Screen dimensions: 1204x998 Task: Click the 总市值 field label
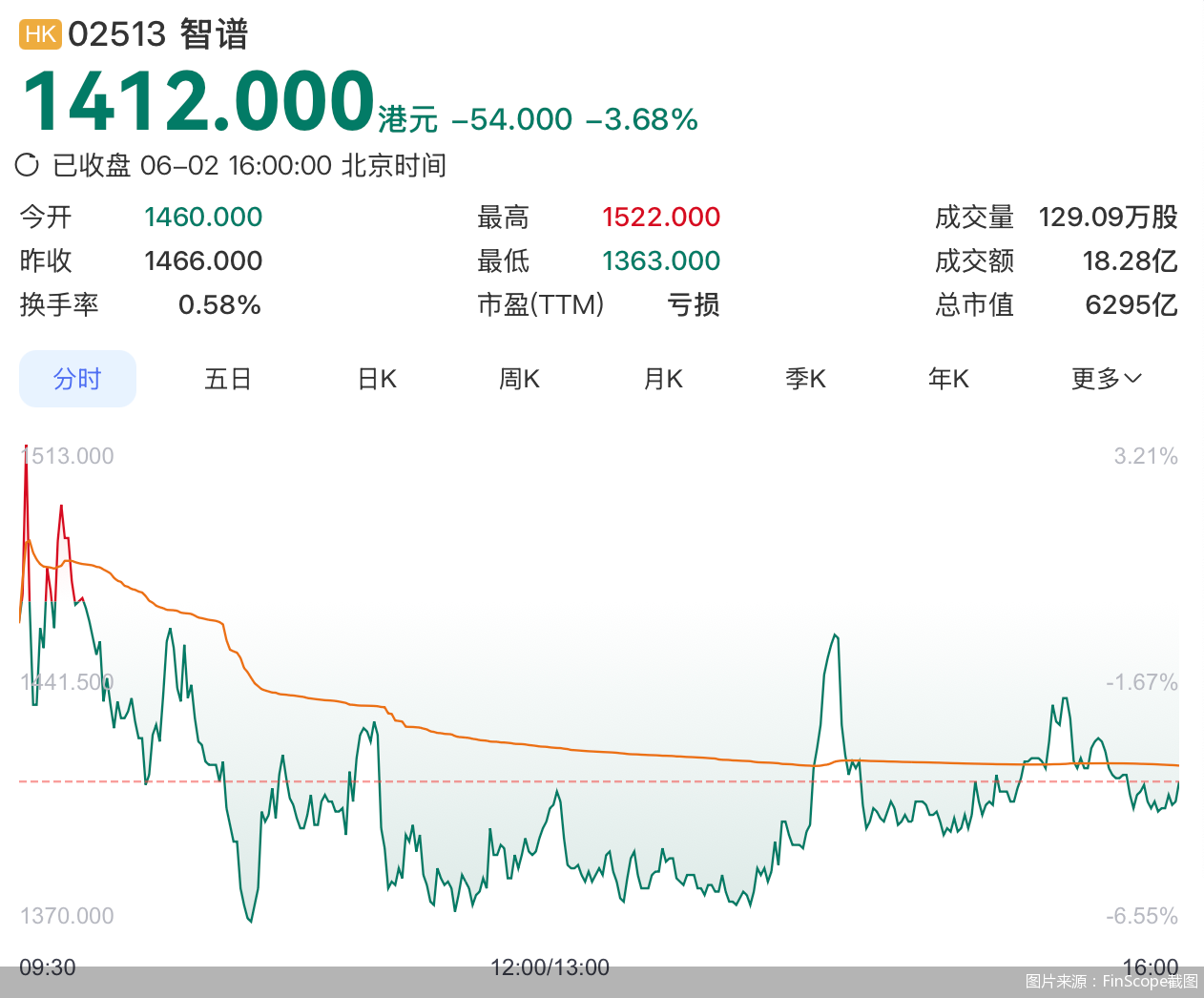(974, 305)
